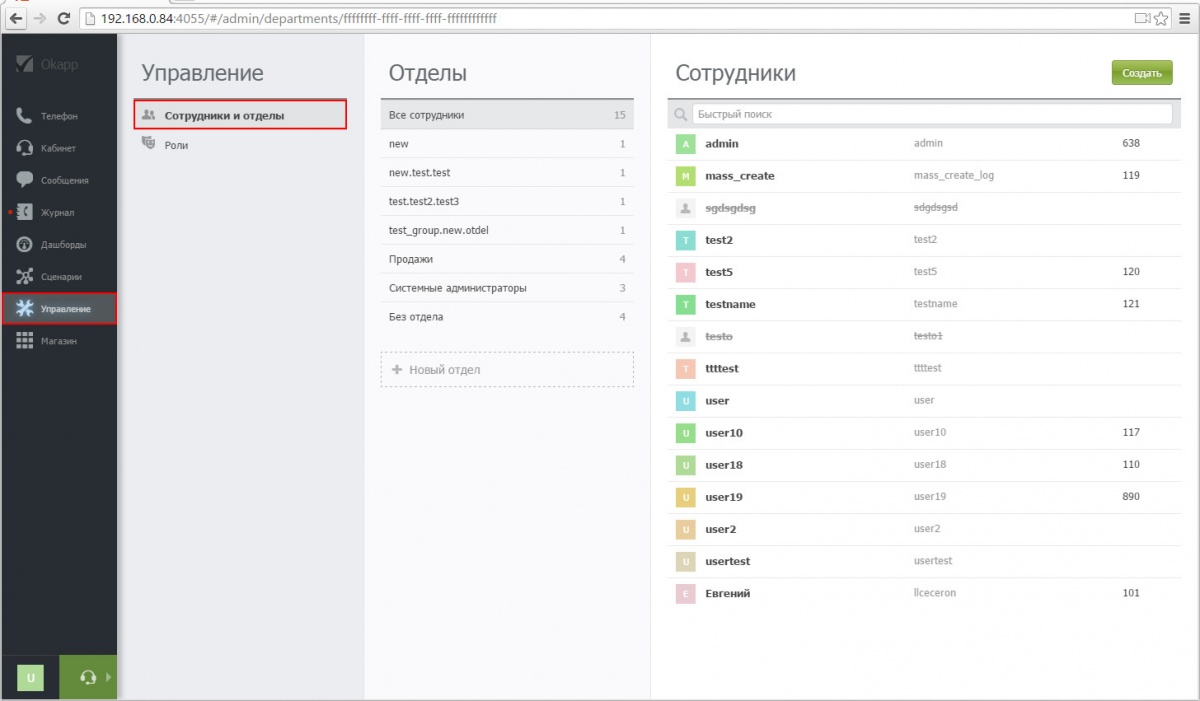Select the Роли menu item
This screenshot has height=701, width=1200.
point(176,145)
